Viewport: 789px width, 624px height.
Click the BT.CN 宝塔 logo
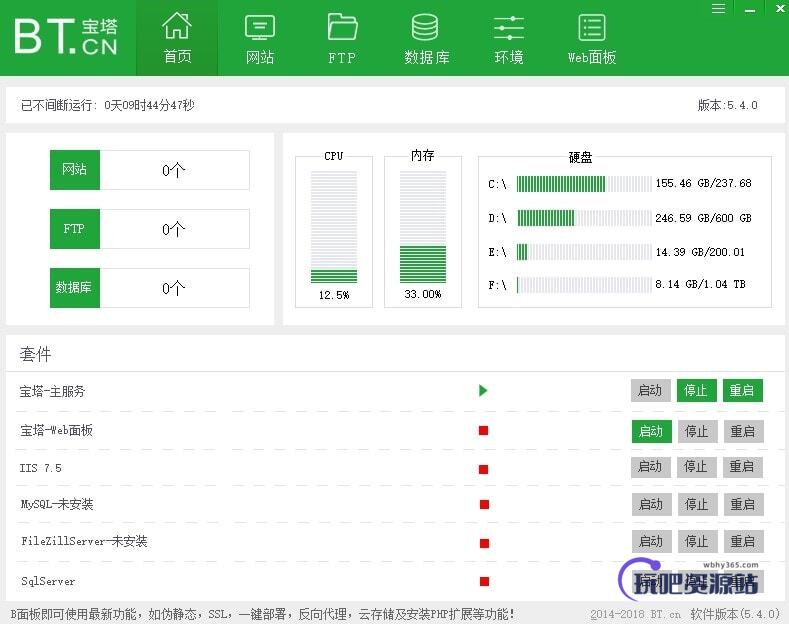coord(65,36)
